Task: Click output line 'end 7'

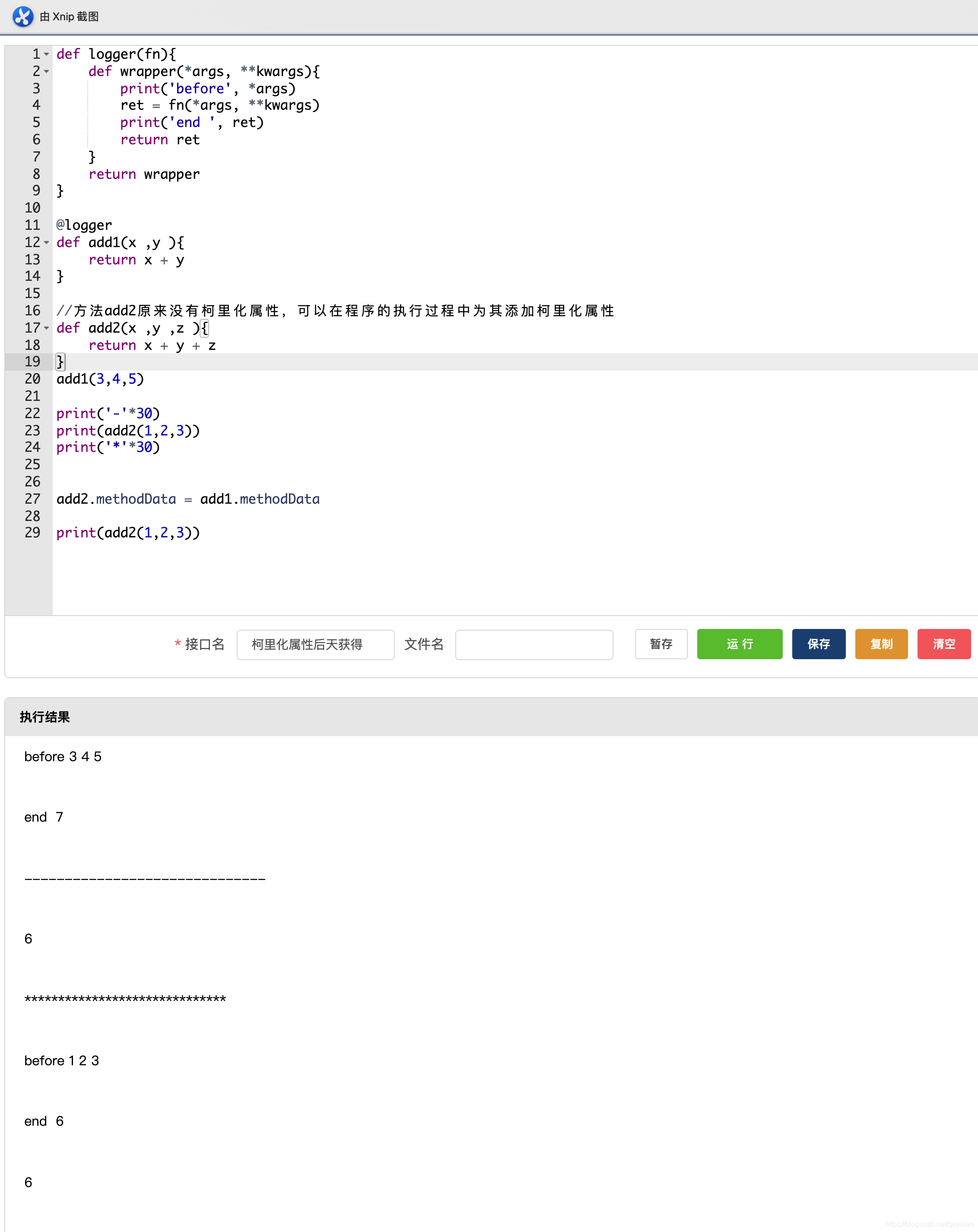Action: point(44,817)
